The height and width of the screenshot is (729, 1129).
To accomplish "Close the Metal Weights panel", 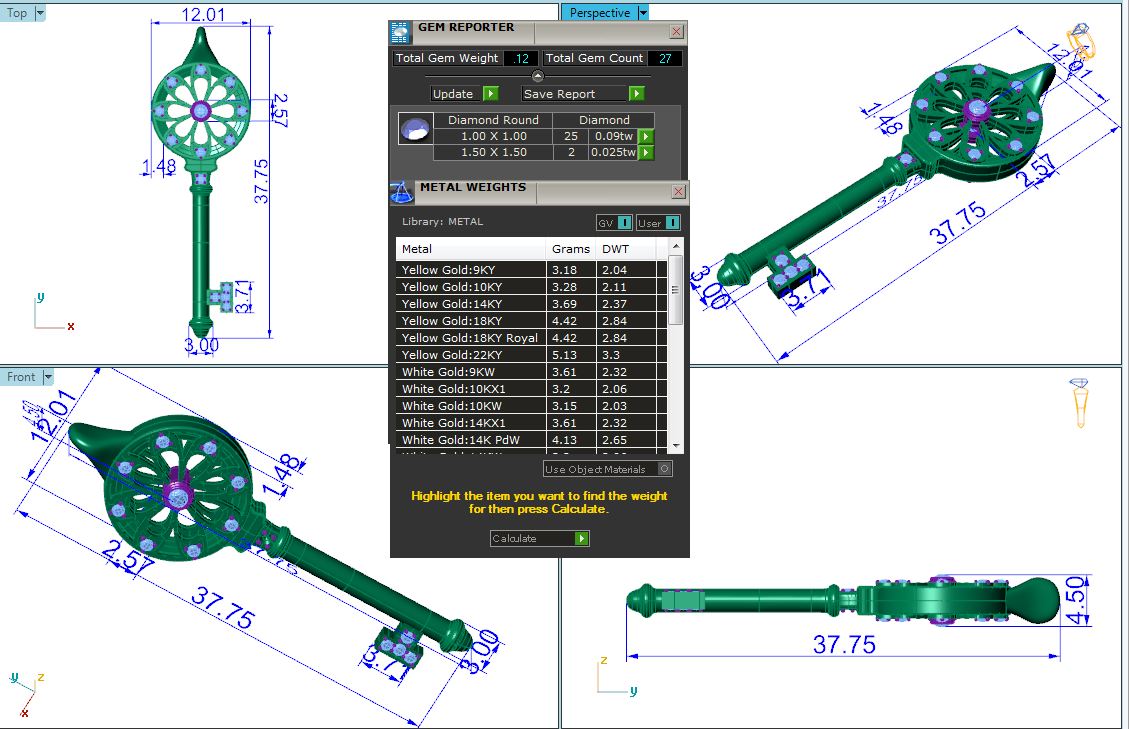I will 678,191.
